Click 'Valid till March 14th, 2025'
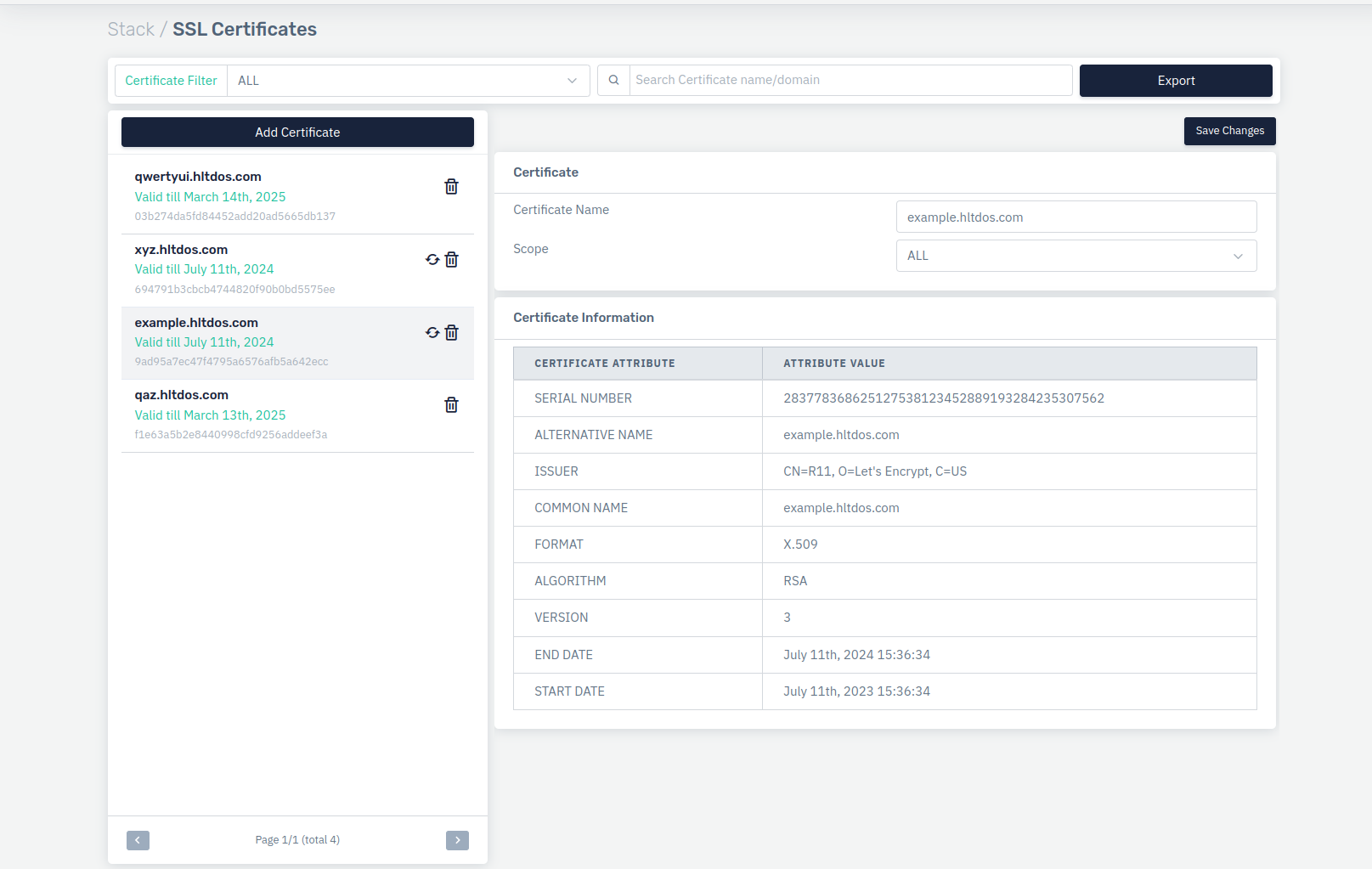The width and height of the screenshot is (1372, 869). pyautogui.click(x=210, y=197)
